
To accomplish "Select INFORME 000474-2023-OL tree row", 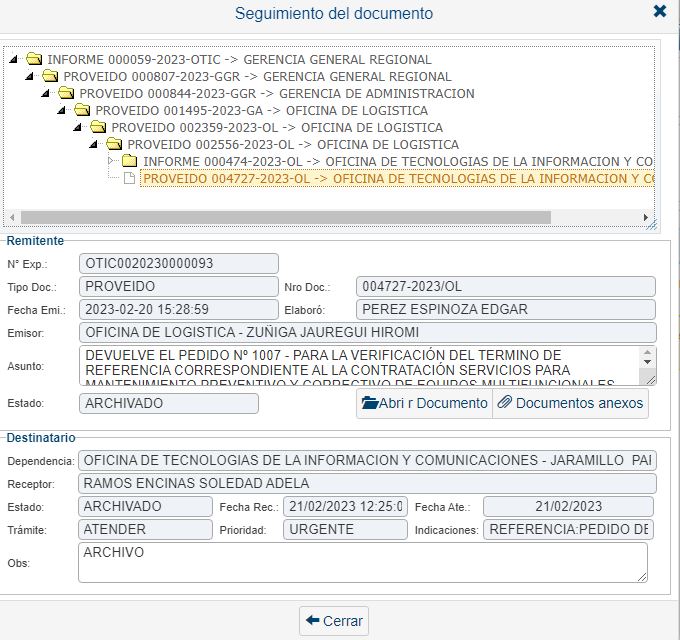I will point(398,161).
